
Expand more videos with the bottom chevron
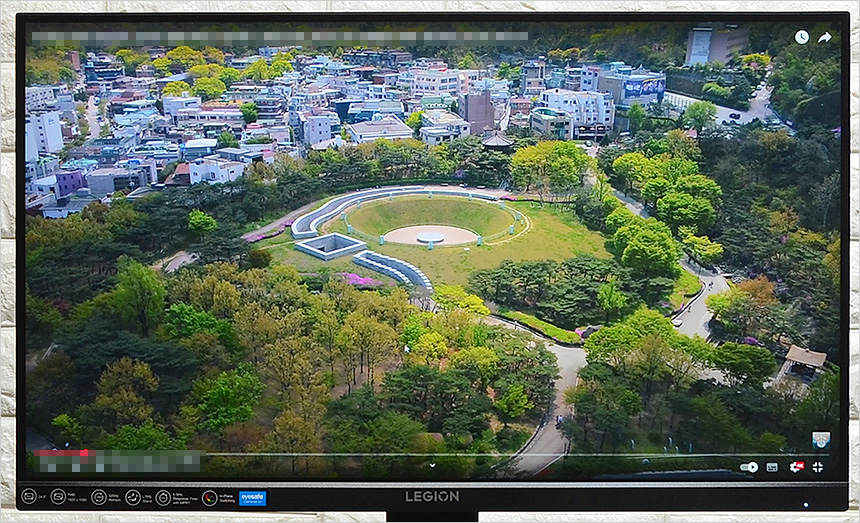point(432,465)
